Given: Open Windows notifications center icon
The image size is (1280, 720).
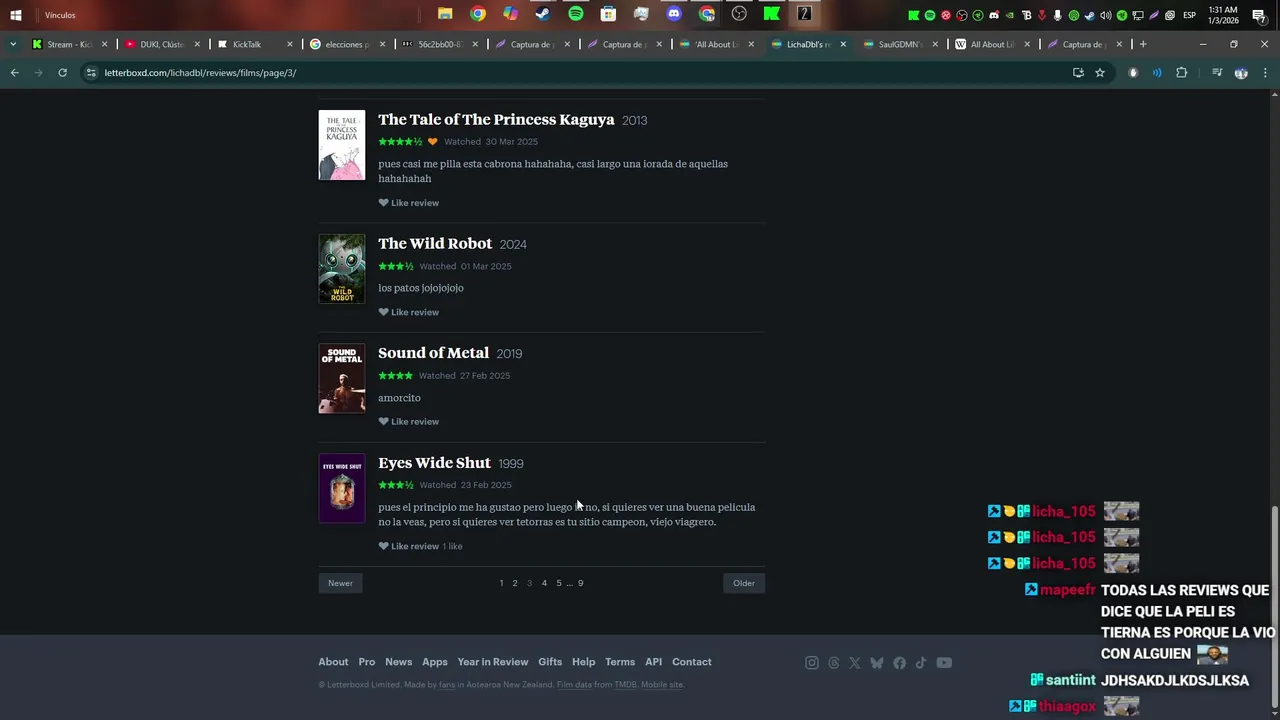Looking at the screenshot, I should pos(1259,15).
